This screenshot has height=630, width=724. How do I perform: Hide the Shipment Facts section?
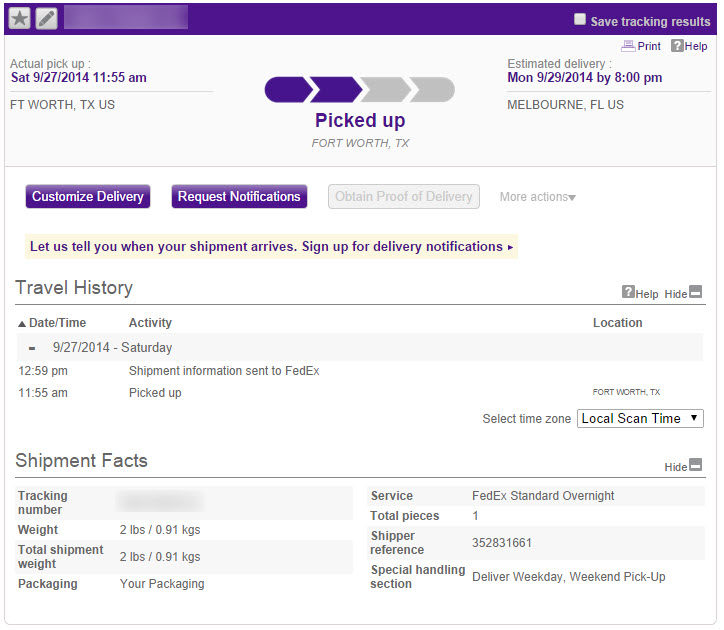click(683, 466)
